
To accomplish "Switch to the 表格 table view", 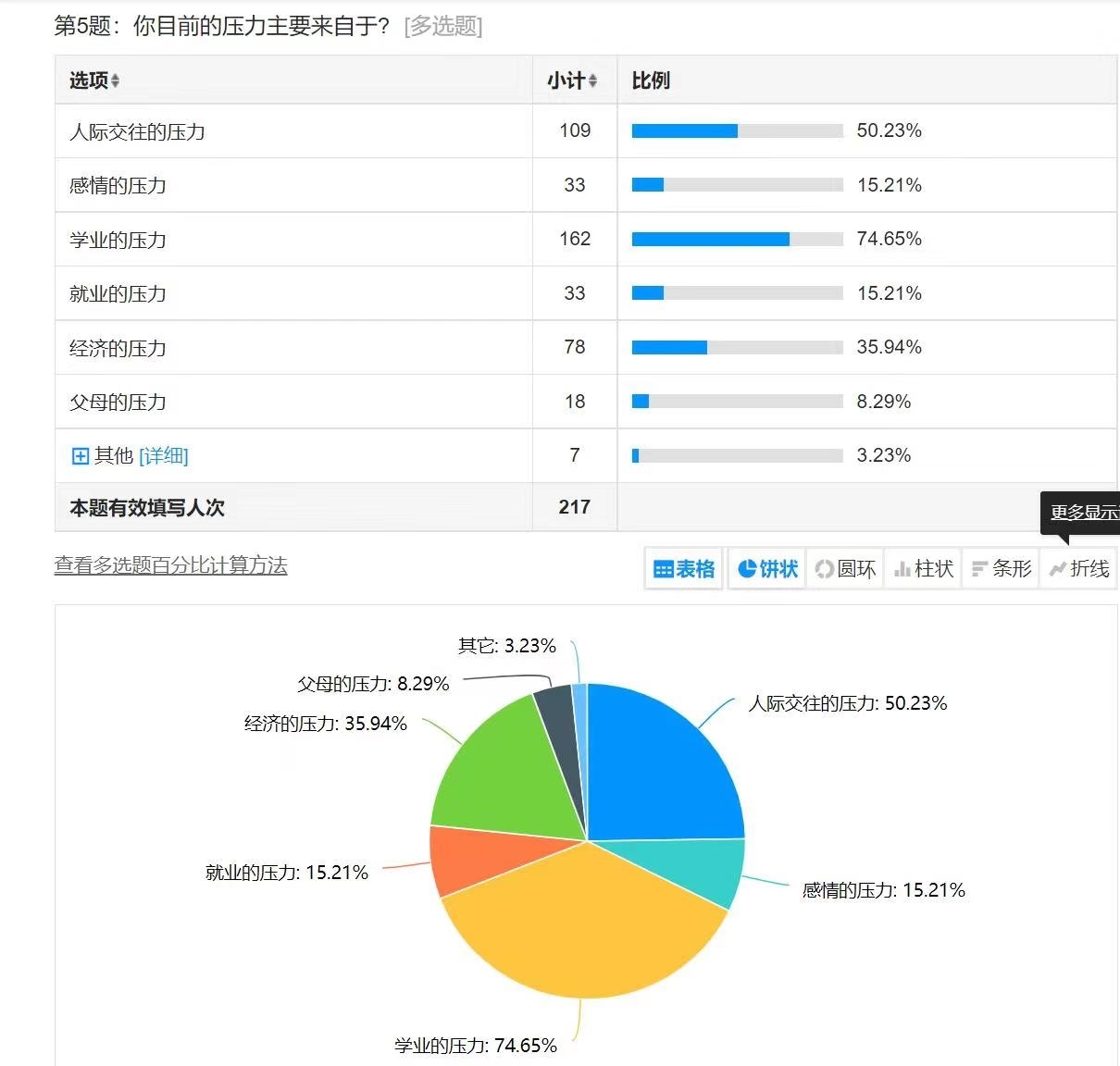I will coord(684,568).
